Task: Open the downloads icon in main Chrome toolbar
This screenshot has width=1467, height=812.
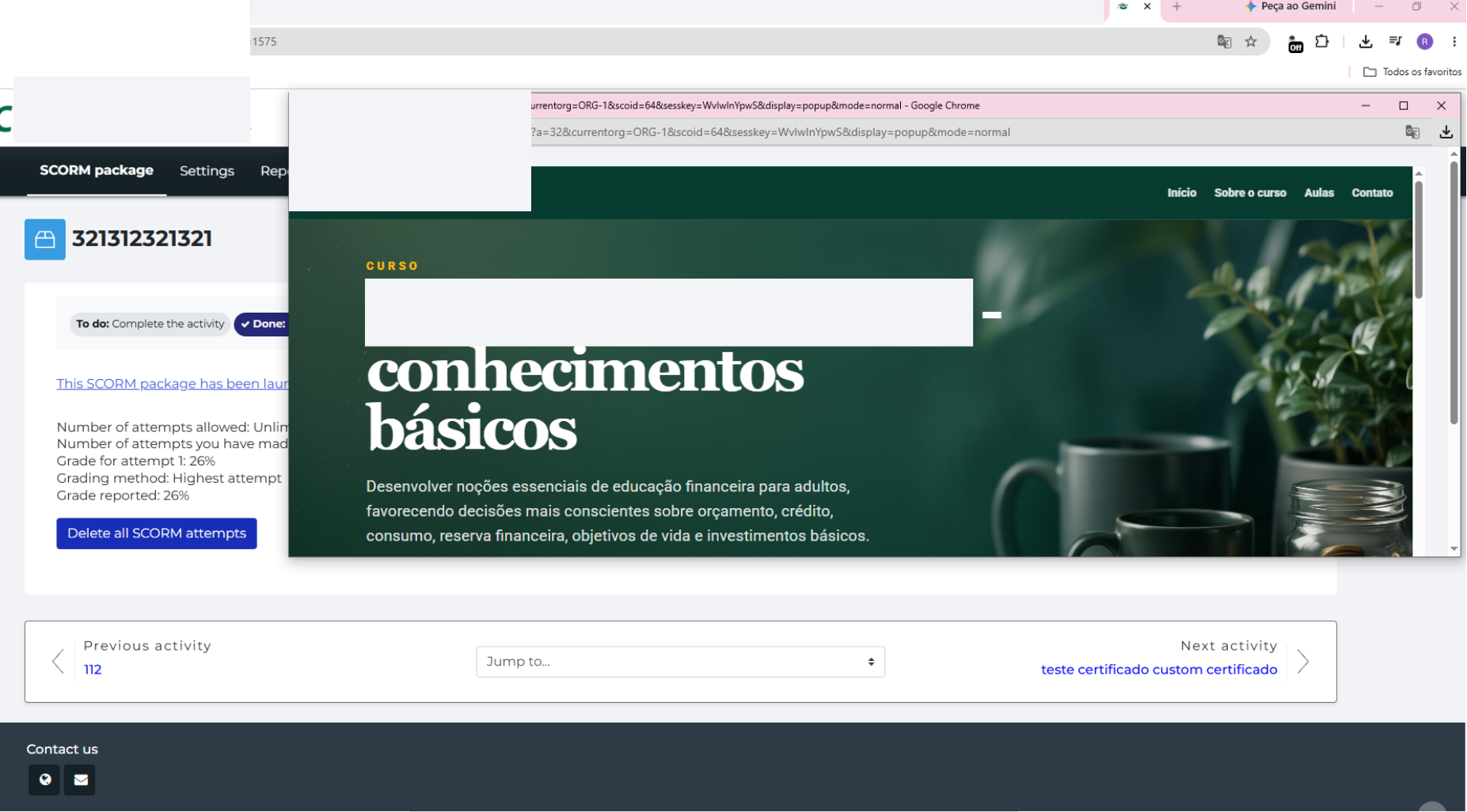Action: [x=1366, y=42]
